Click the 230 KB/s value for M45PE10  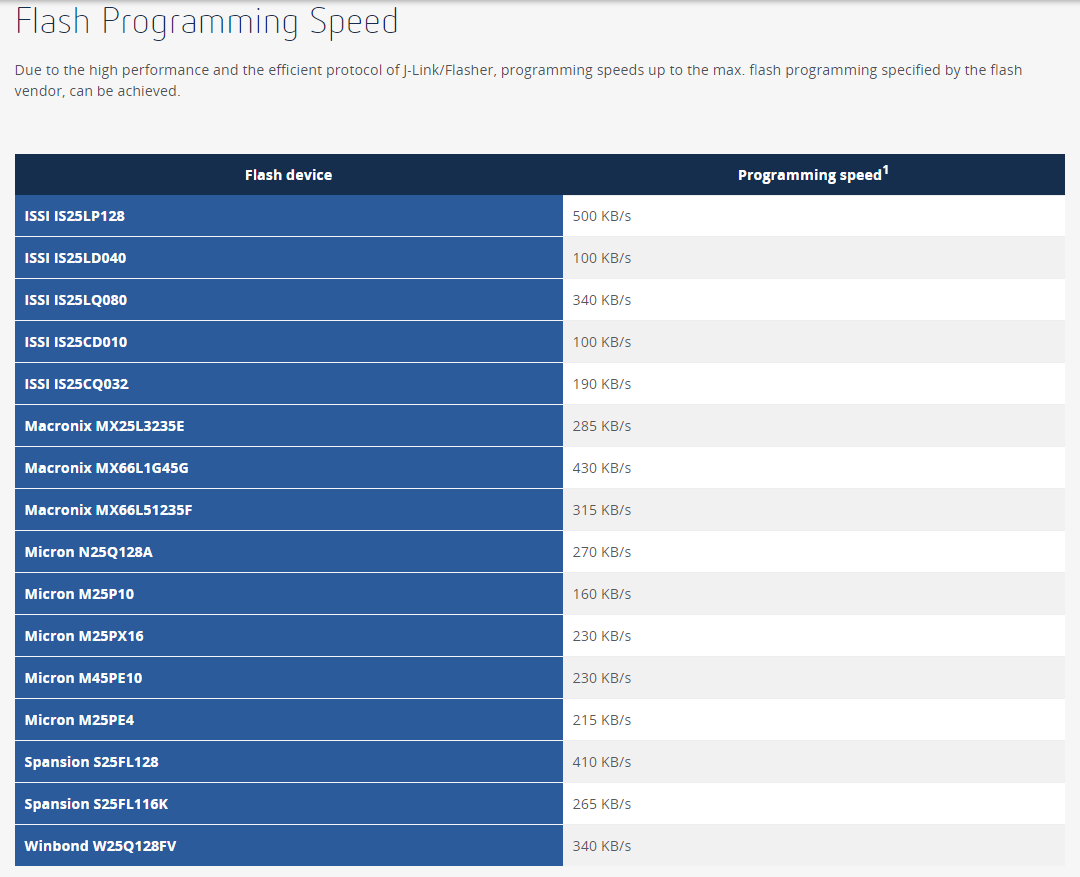602,678
